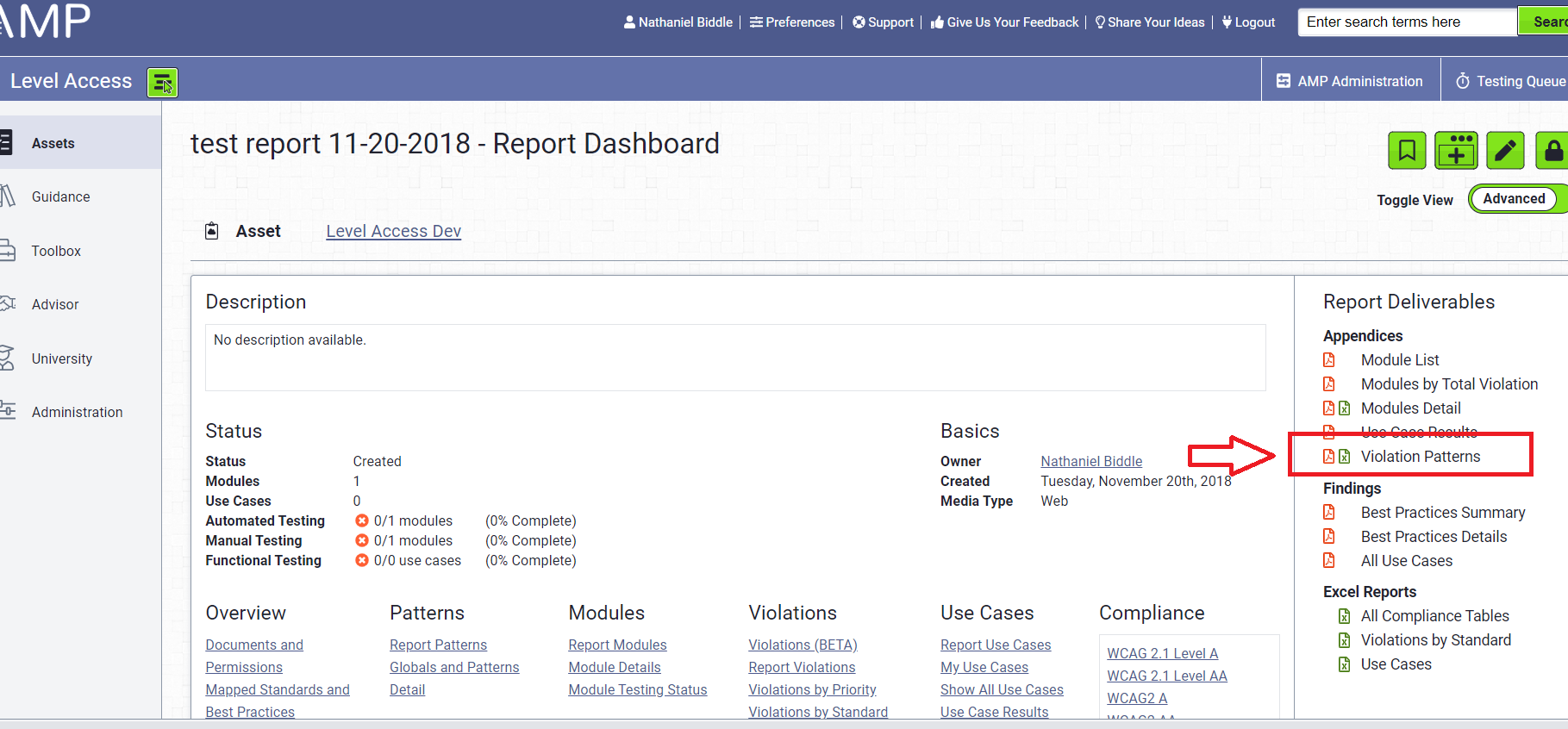1568x729 pixels.
Task: Click the add module grid-plus icon
Action: 1456,151
